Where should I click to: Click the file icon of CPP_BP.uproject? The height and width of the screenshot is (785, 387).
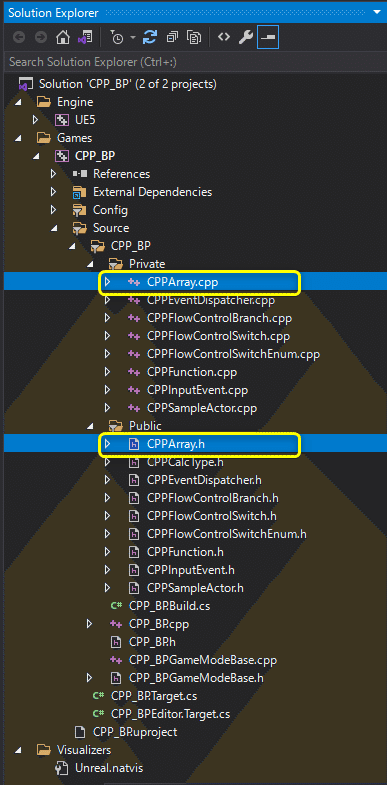click(80, 732)
